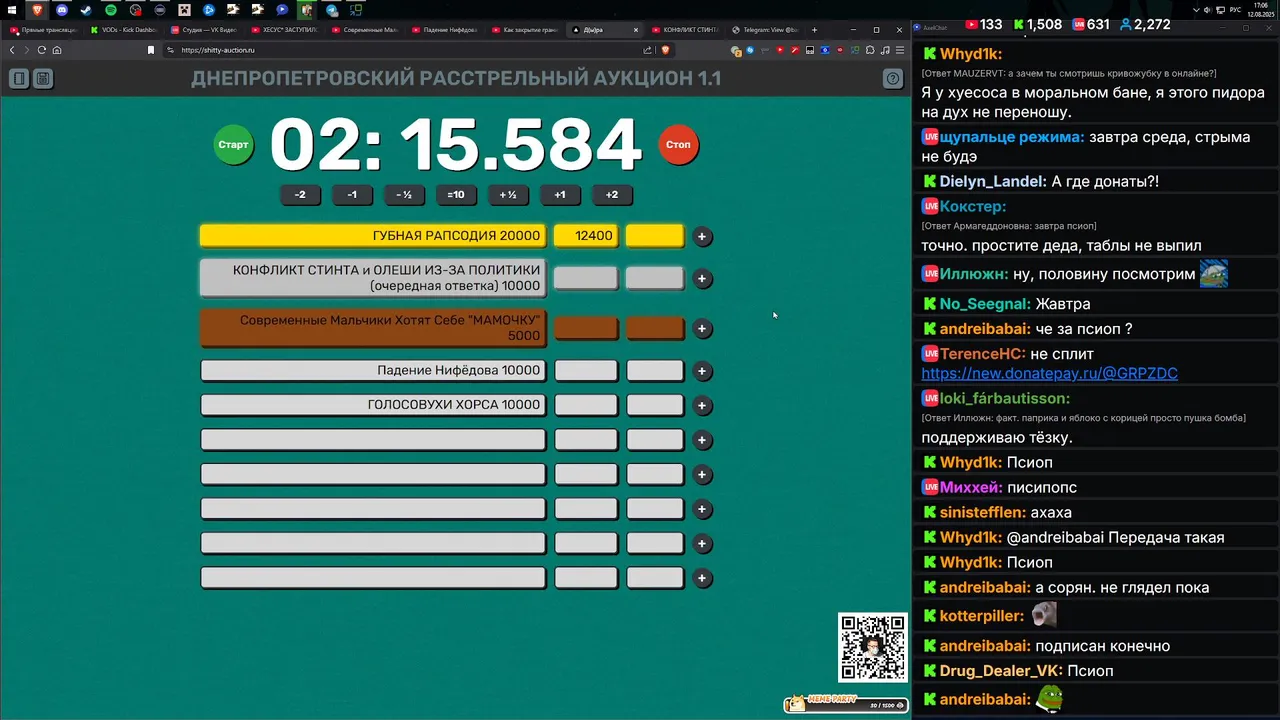Click the bookmark icon near address bar
This screenshot has height=720, width=1280.
click(151, 50)
